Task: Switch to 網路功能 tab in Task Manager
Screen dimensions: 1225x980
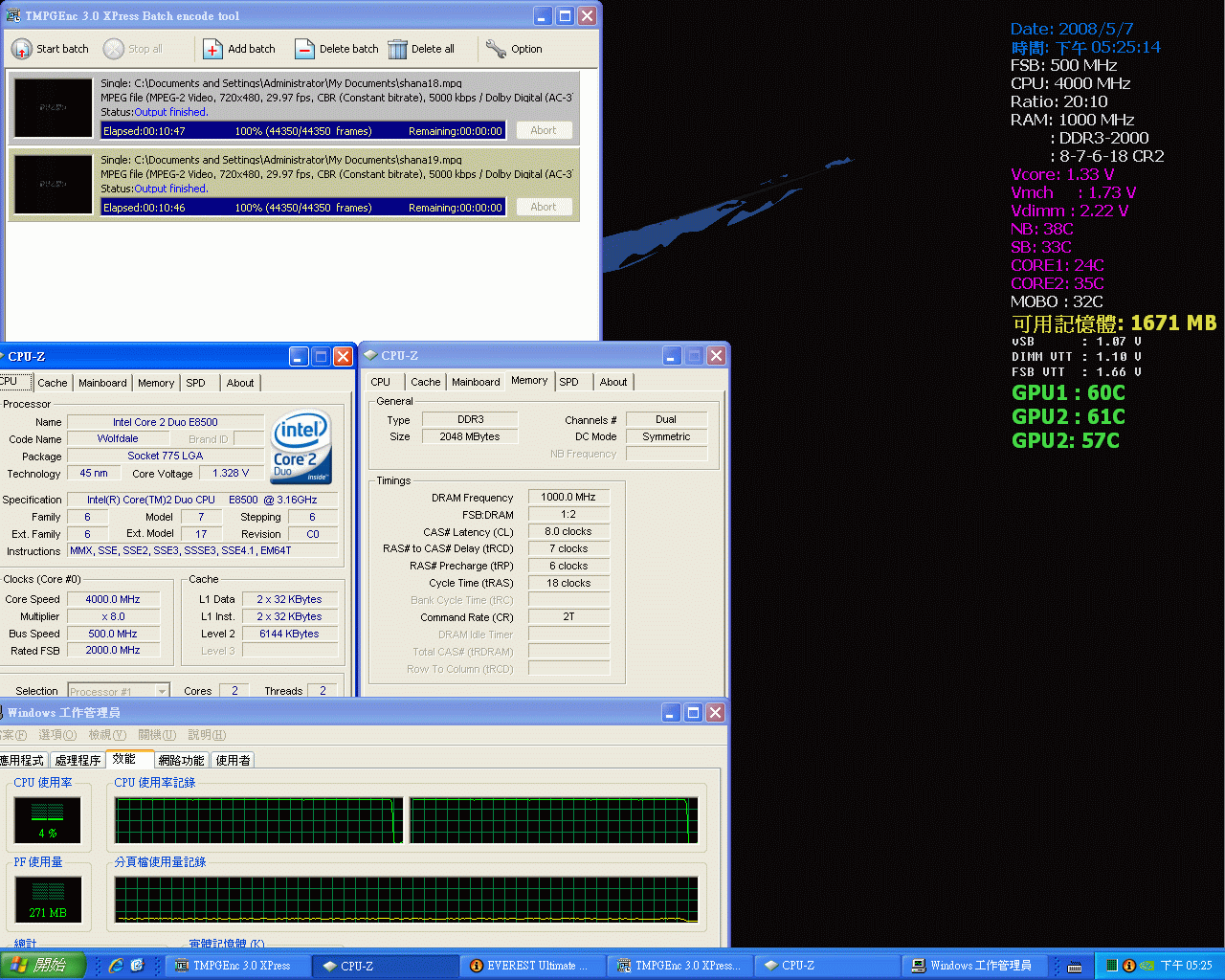Action: [x=181, y=760]
